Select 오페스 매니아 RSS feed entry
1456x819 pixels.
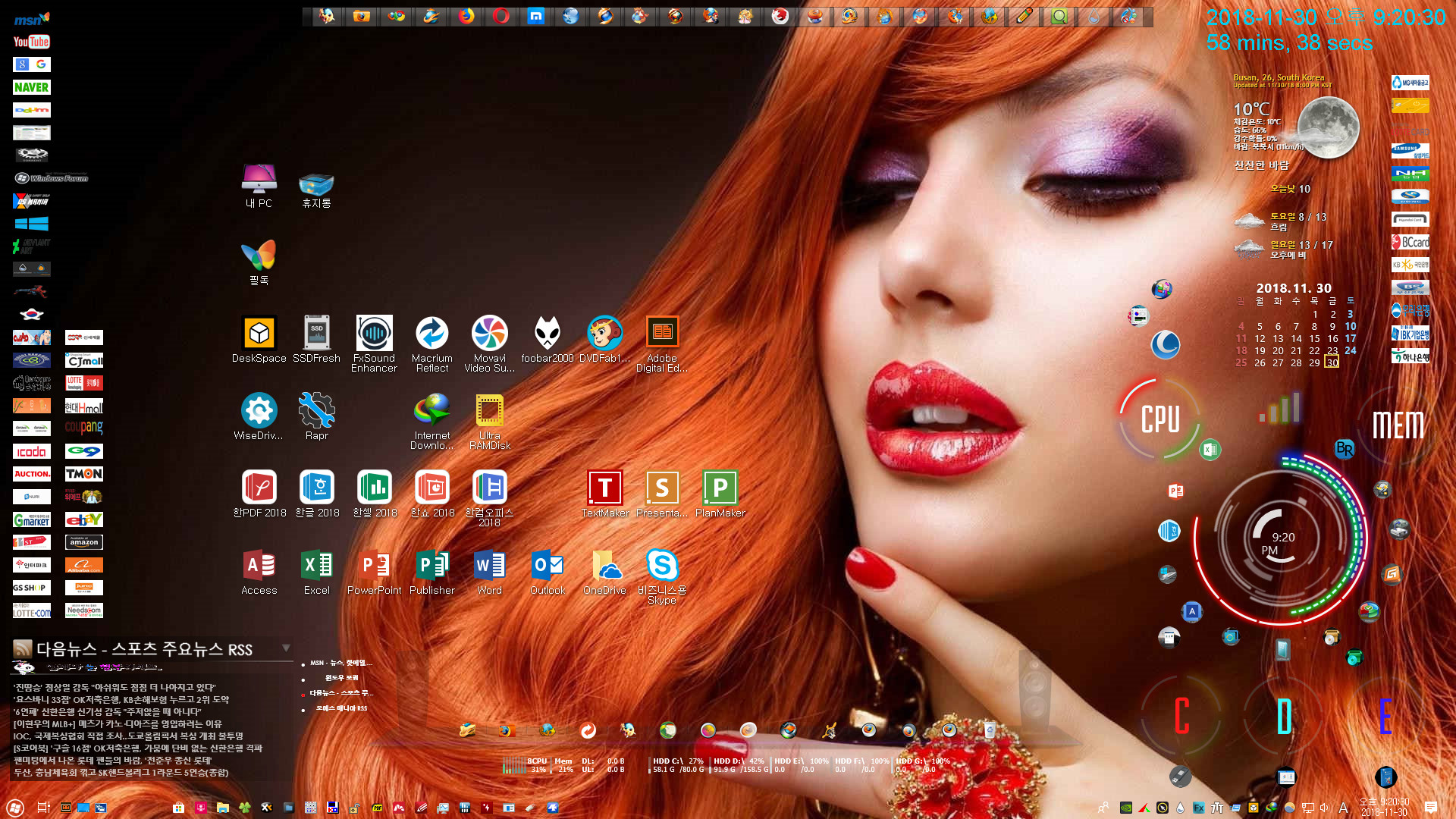[341, 708]
